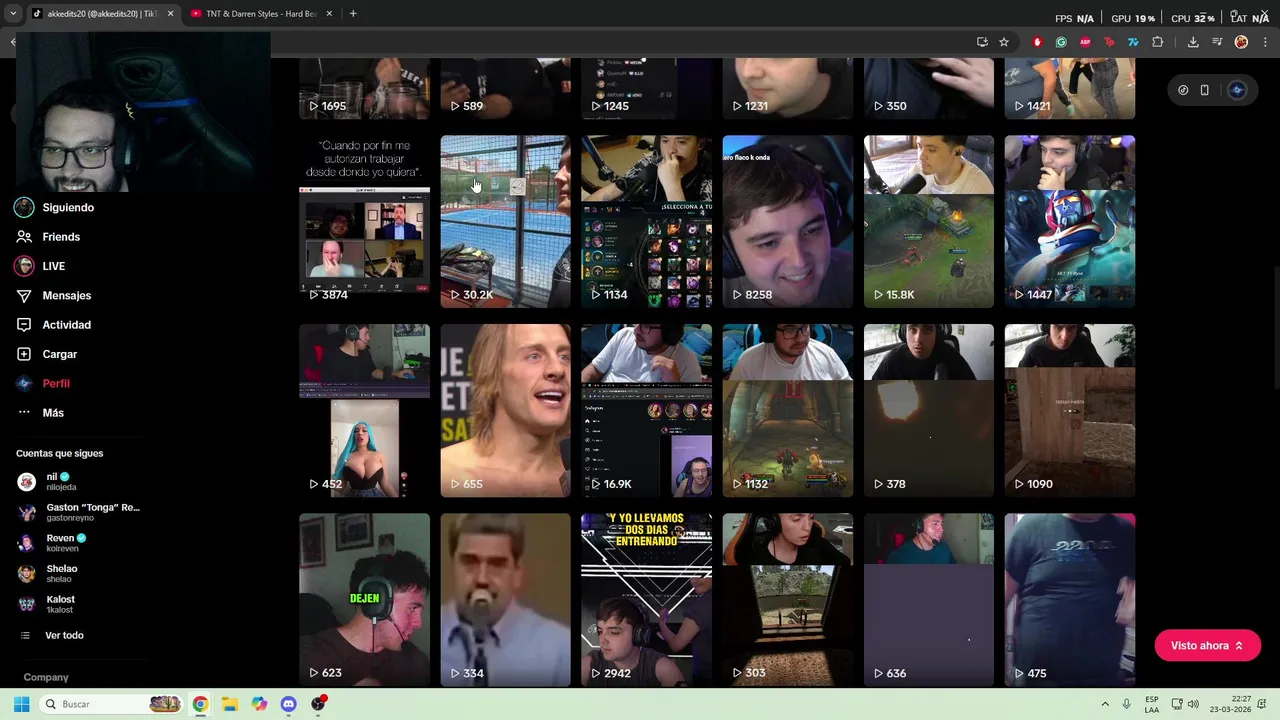Open the Chrome profile avatar
Viewport: 1280px width, 720px height.
click(1241, 42)
